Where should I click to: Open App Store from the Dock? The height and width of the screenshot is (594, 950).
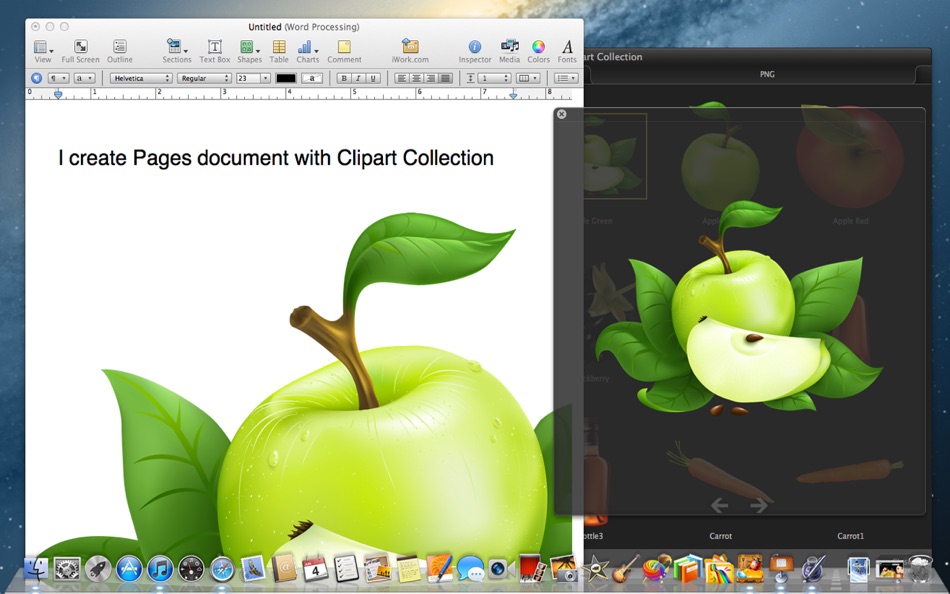tap(129, 569)
